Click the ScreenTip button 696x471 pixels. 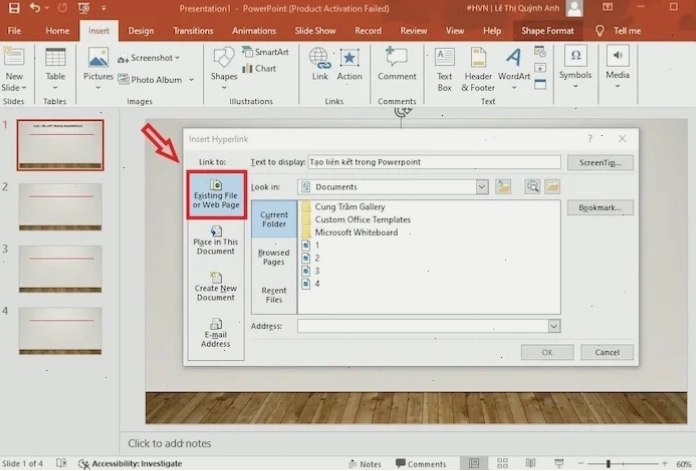click(x=600, y=162)
